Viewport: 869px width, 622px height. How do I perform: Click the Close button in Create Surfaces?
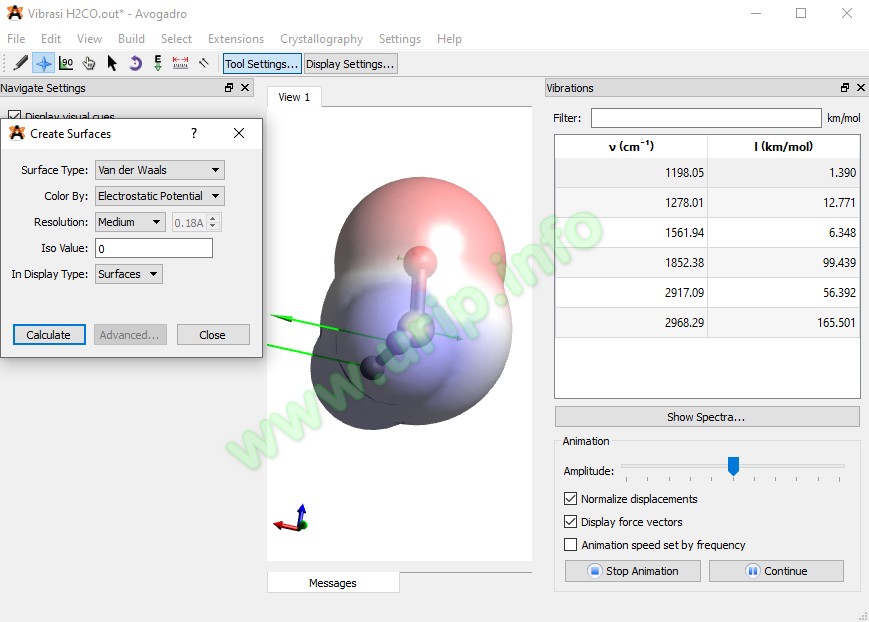coord(213,335)
